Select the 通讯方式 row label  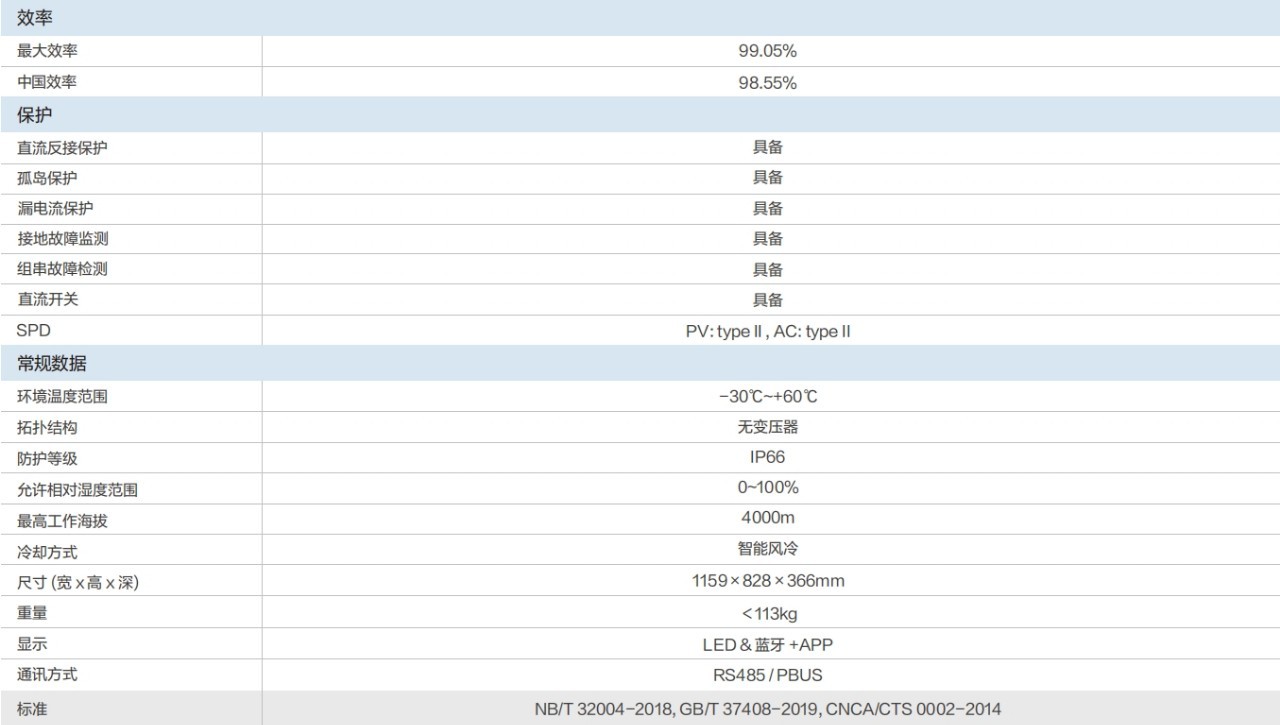tap(47, 675)
